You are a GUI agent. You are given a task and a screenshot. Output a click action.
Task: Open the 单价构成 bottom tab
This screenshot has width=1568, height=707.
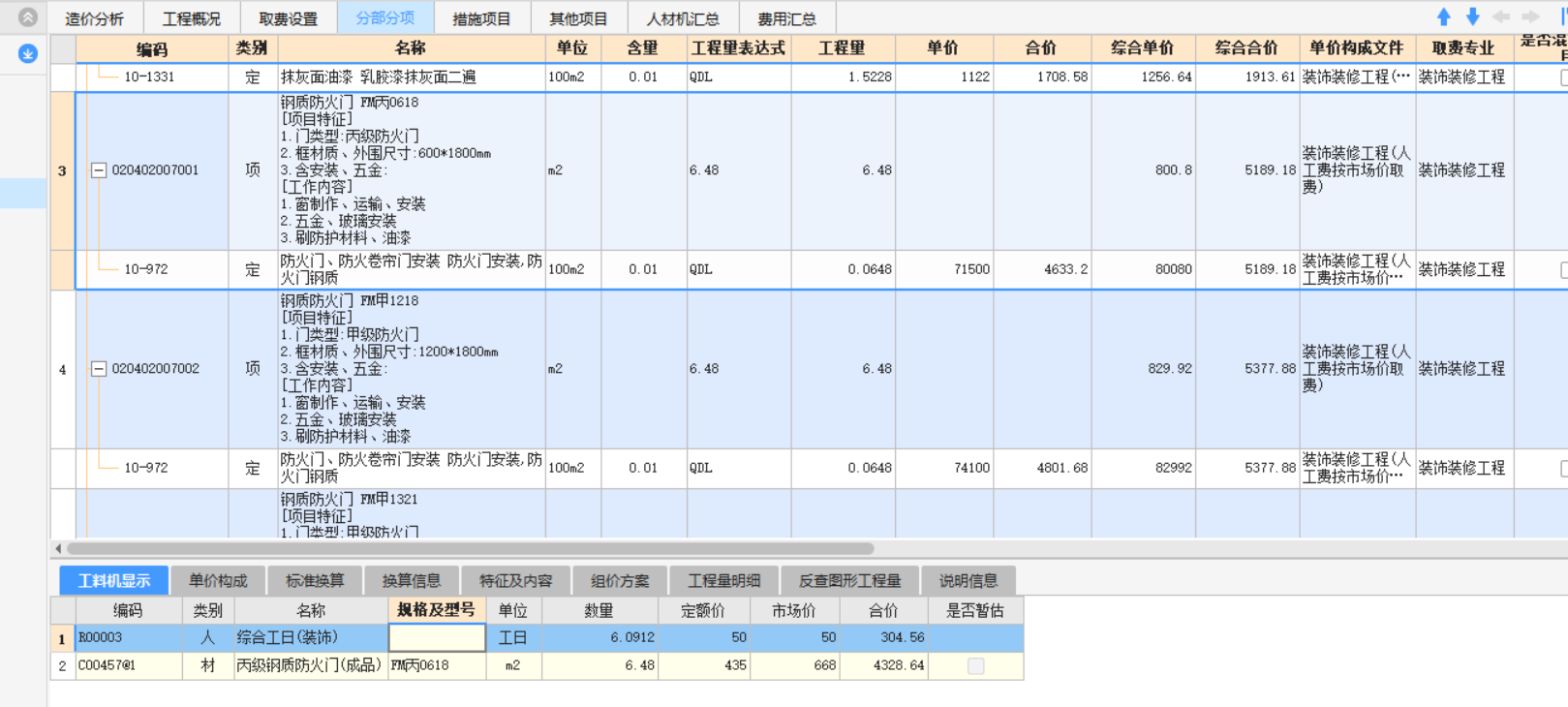click(x=218, y=580)
